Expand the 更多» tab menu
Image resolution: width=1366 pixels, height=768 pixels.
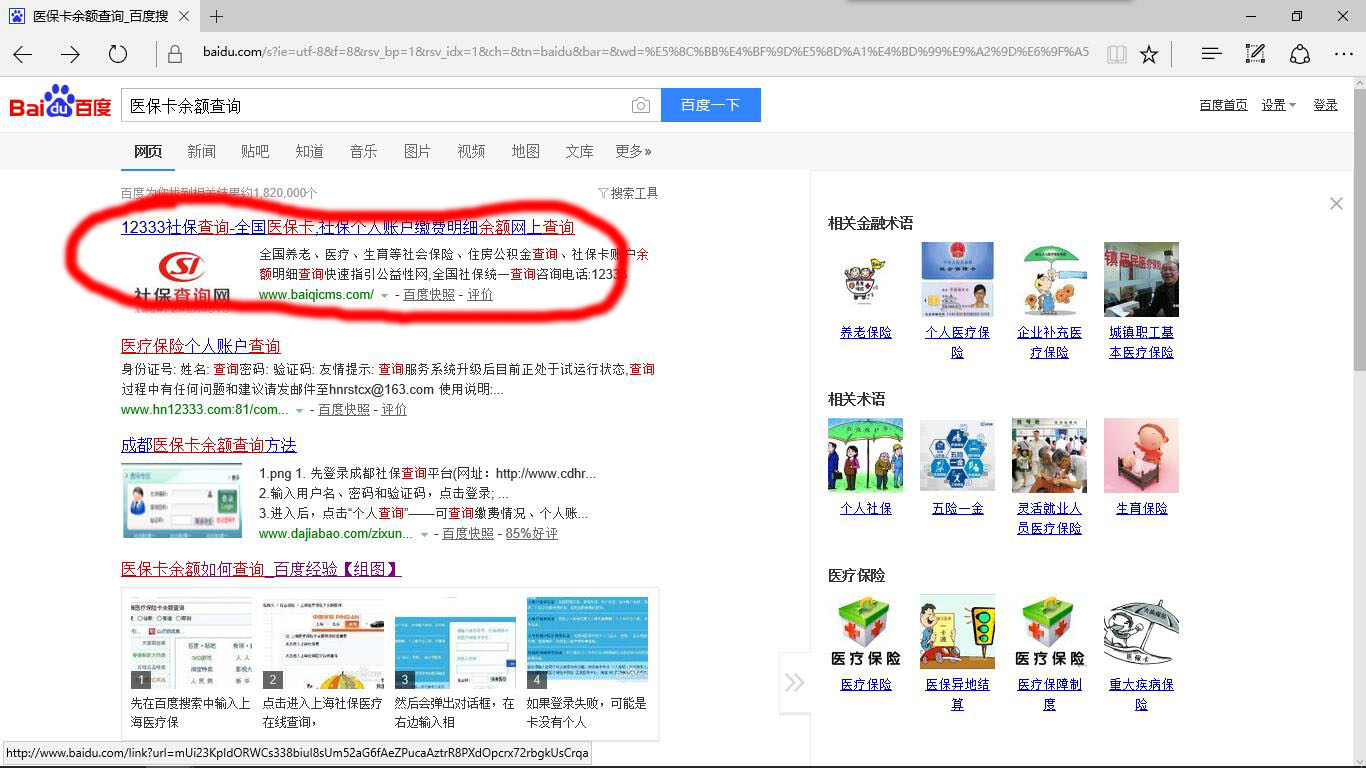pyautogui.click(x=633, y=151)
